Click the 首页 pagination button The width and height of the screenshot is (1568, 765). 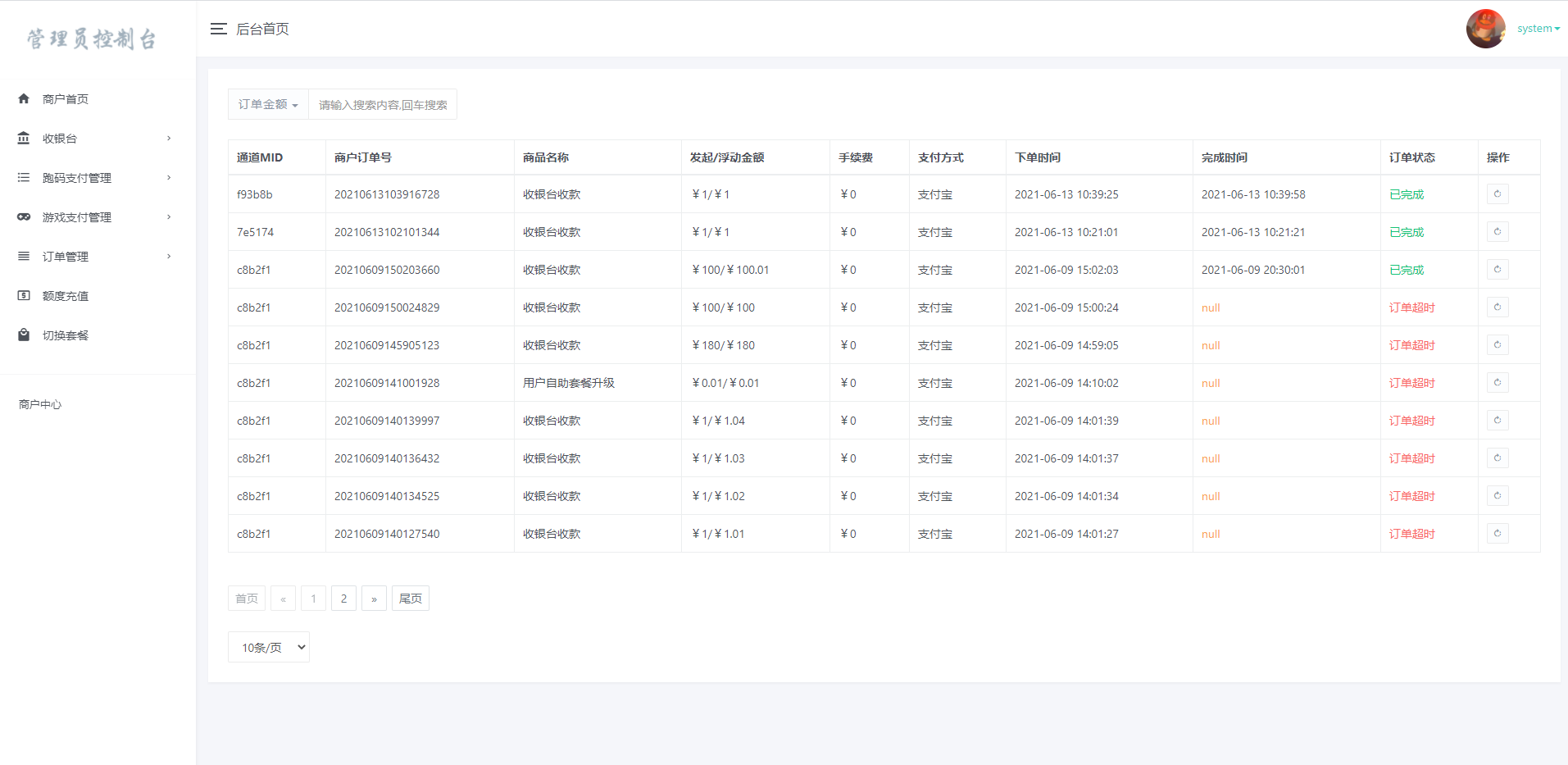[247, 598]
